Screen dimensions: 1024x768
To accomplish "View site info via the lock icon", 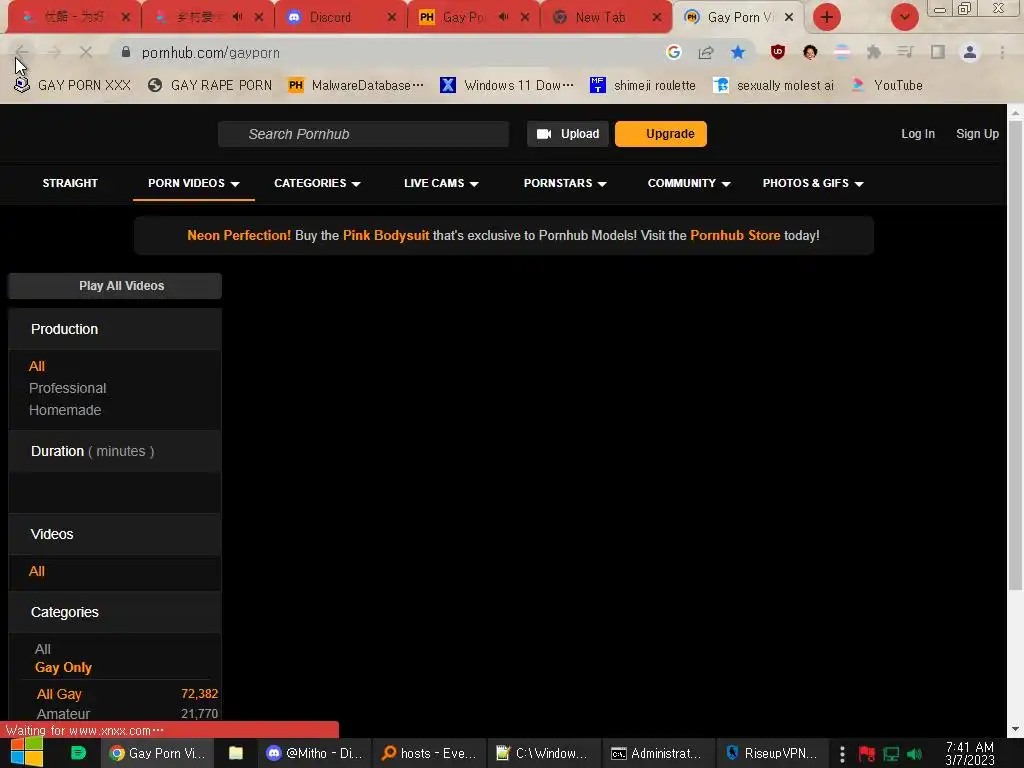I will click(x=126, y=52).
